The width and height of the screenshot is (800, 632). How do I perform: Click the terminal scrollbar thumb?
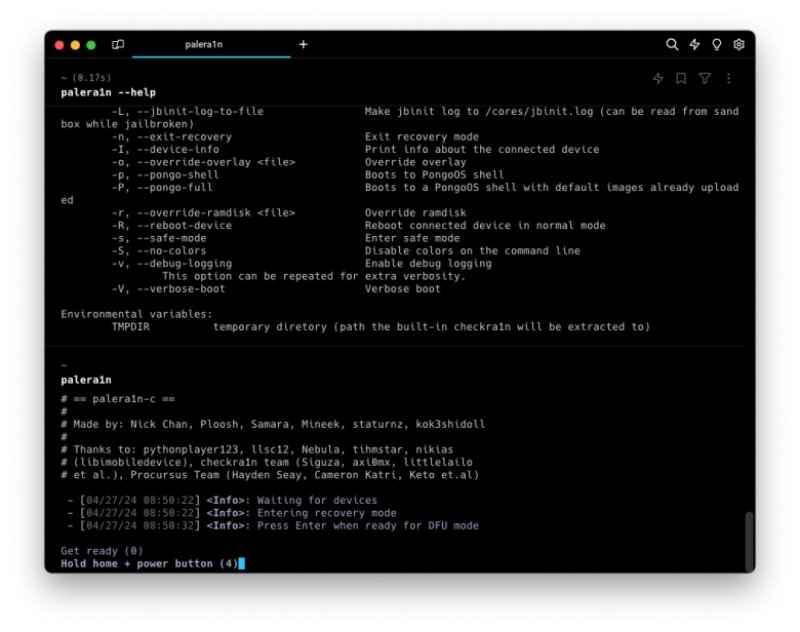pyautogui.click(x=748, y=542)
